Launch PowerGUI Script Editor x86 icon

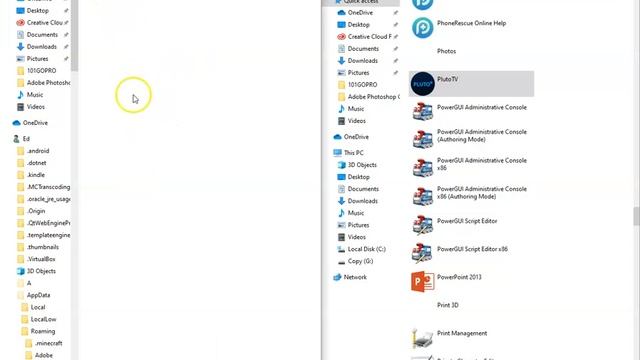(x=422, y=253)
